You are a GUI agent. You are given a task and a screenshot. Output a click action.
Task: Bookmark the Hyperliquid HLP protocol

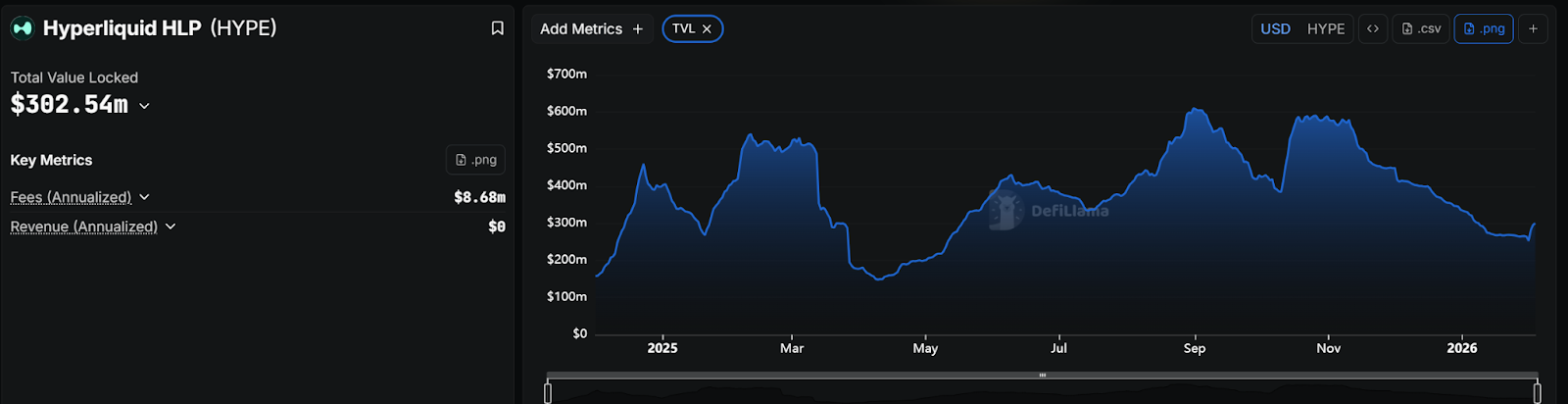(498, 28)
